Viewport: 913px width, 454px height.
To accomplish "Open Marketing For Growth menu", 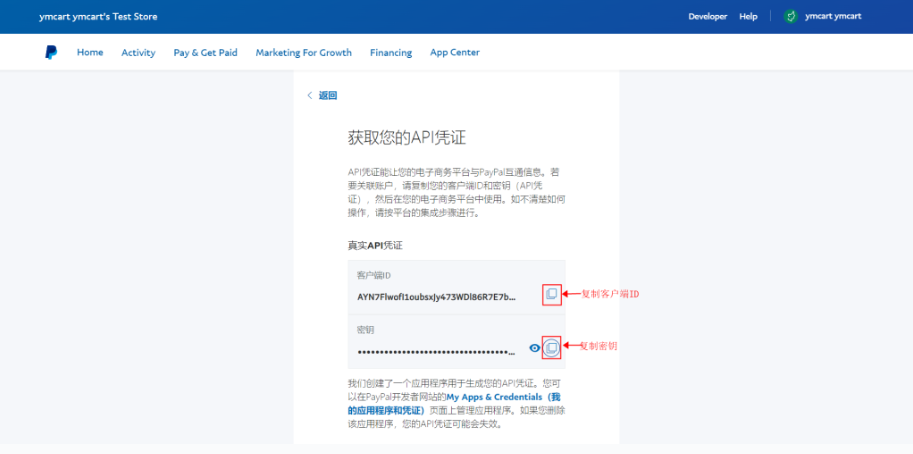I will coord(303,52).
